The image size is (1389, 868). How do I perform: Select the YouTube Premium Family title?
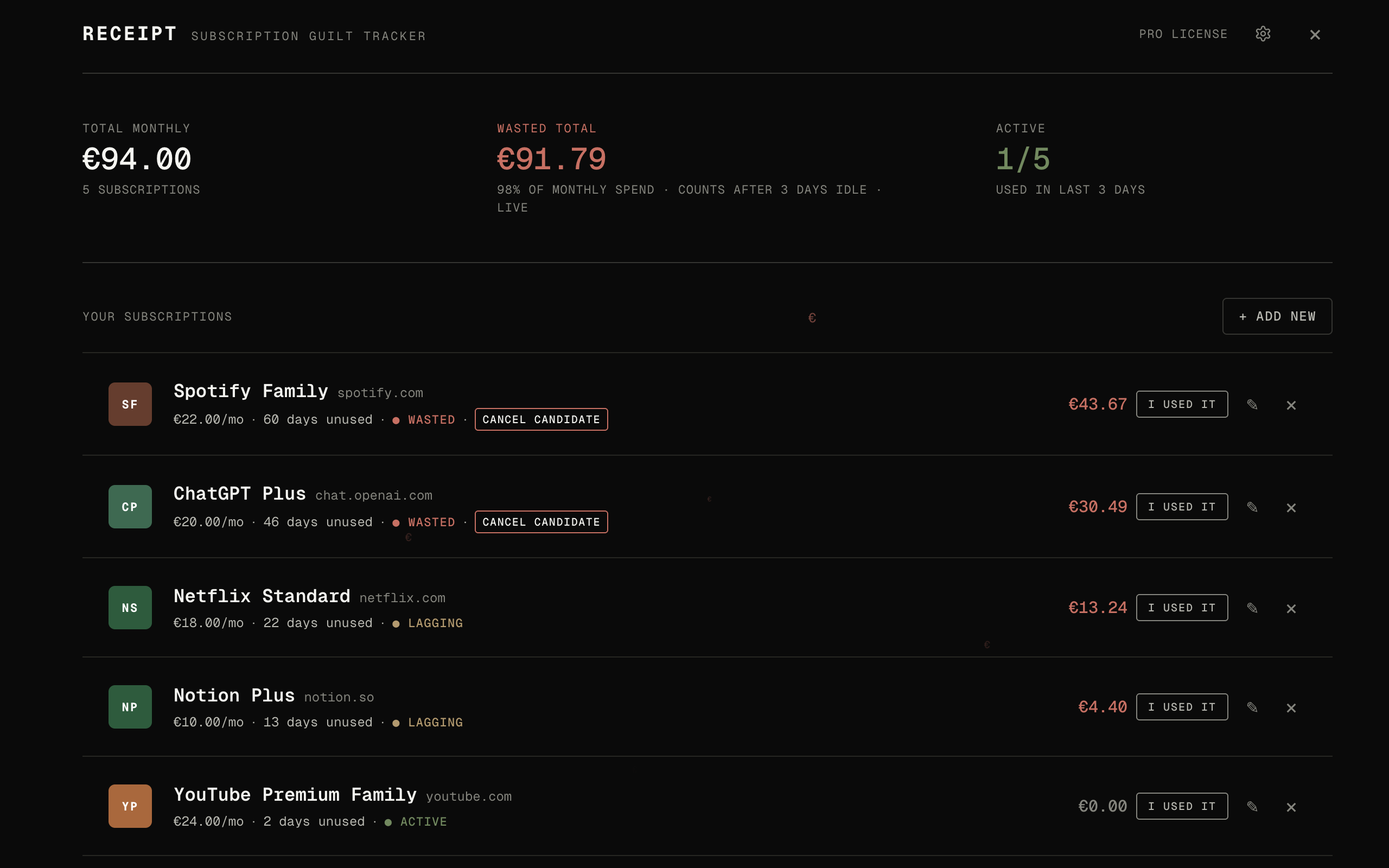point(295,795)
